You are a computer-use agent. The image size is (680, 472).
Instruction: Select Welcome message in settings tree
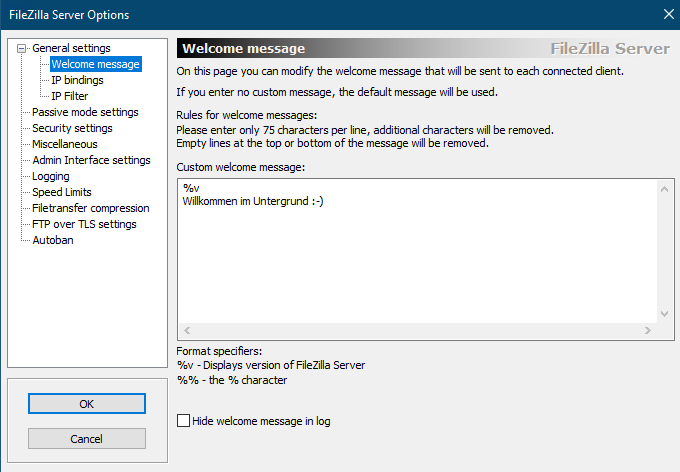coord(95,64)
